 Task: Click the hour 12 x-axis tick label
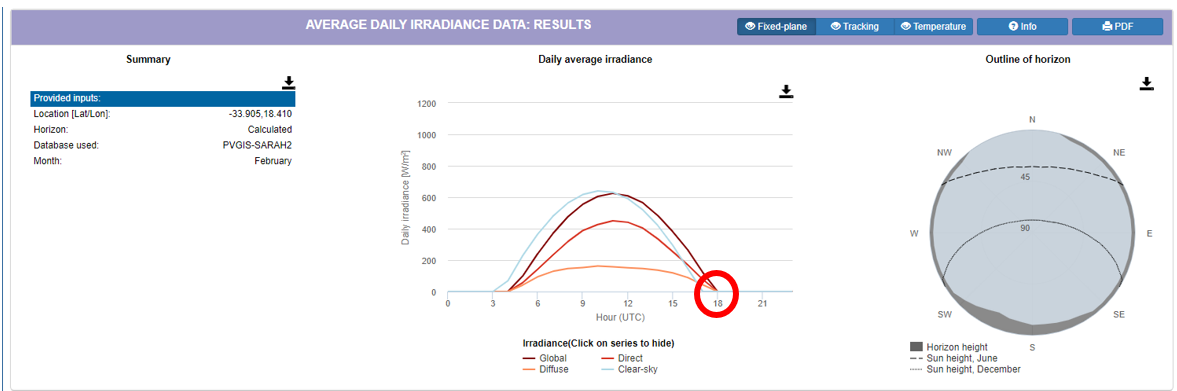pos(628,303)
